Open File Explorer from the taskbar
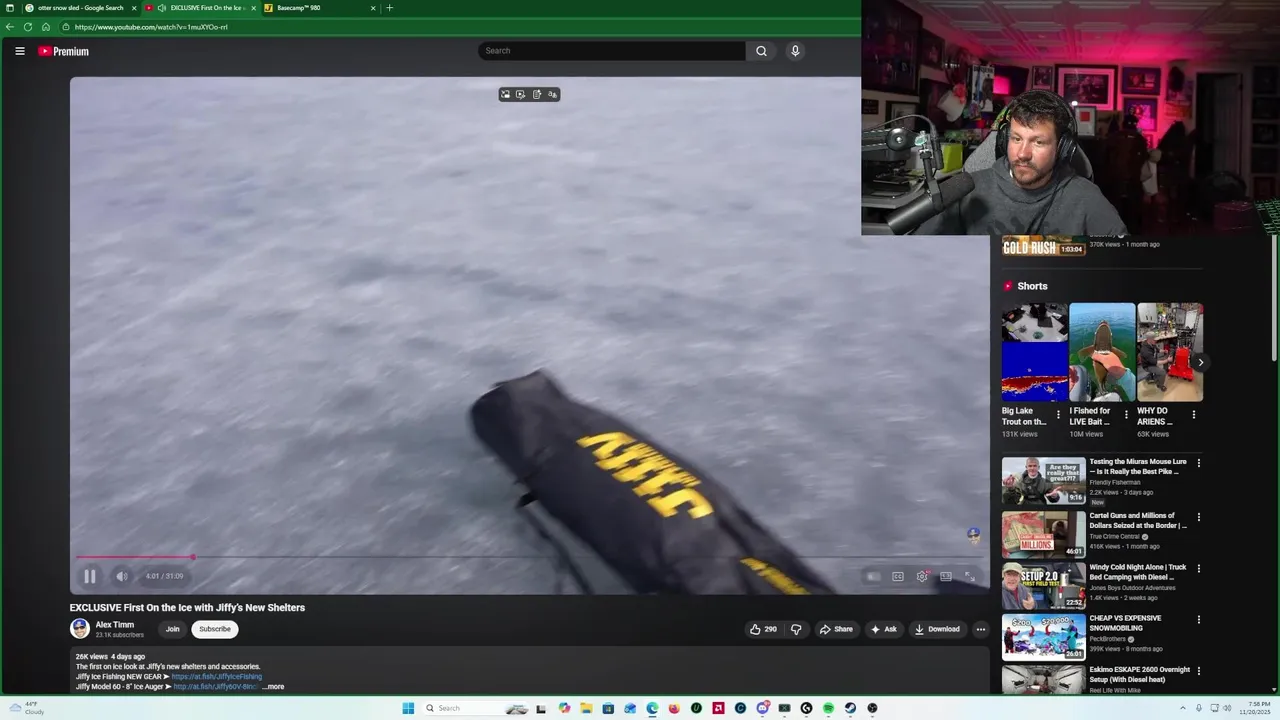The height and width of the screenshot is (720, 1280). point(586,708)
